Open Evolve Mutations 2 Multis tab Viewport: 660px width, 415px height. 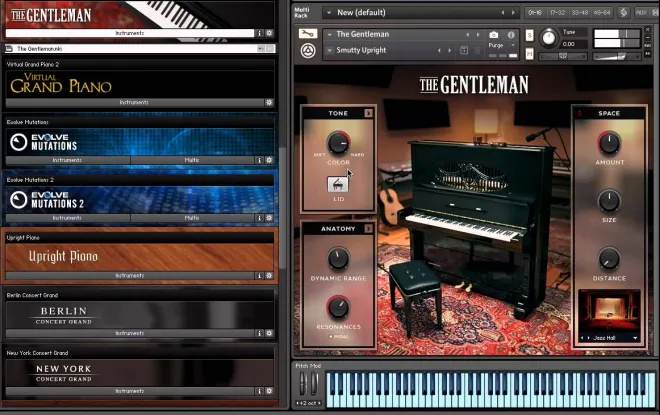pos(192,218)
